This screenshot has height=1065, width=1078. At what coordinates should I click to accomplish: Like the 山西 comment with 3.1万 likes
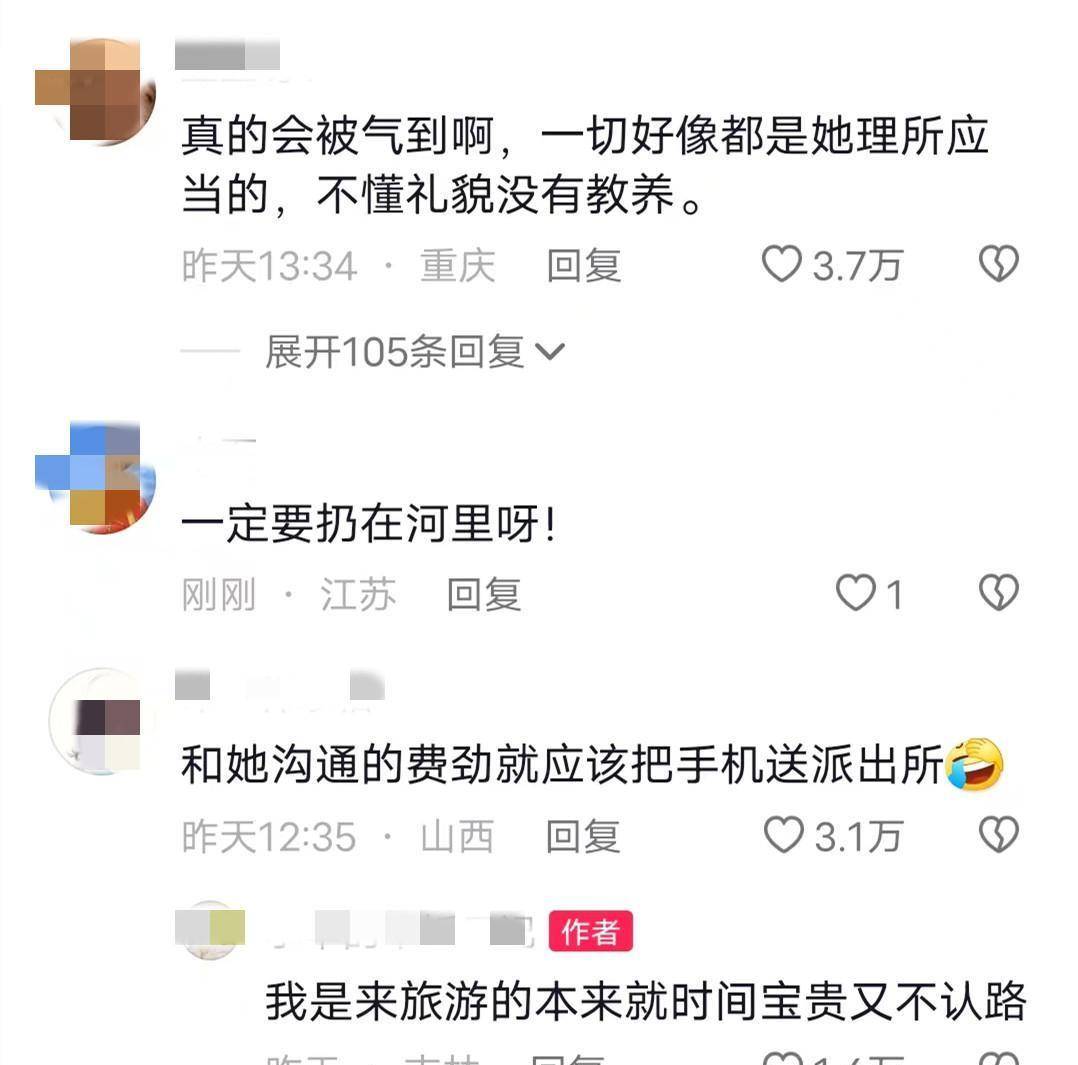[784, 835]
